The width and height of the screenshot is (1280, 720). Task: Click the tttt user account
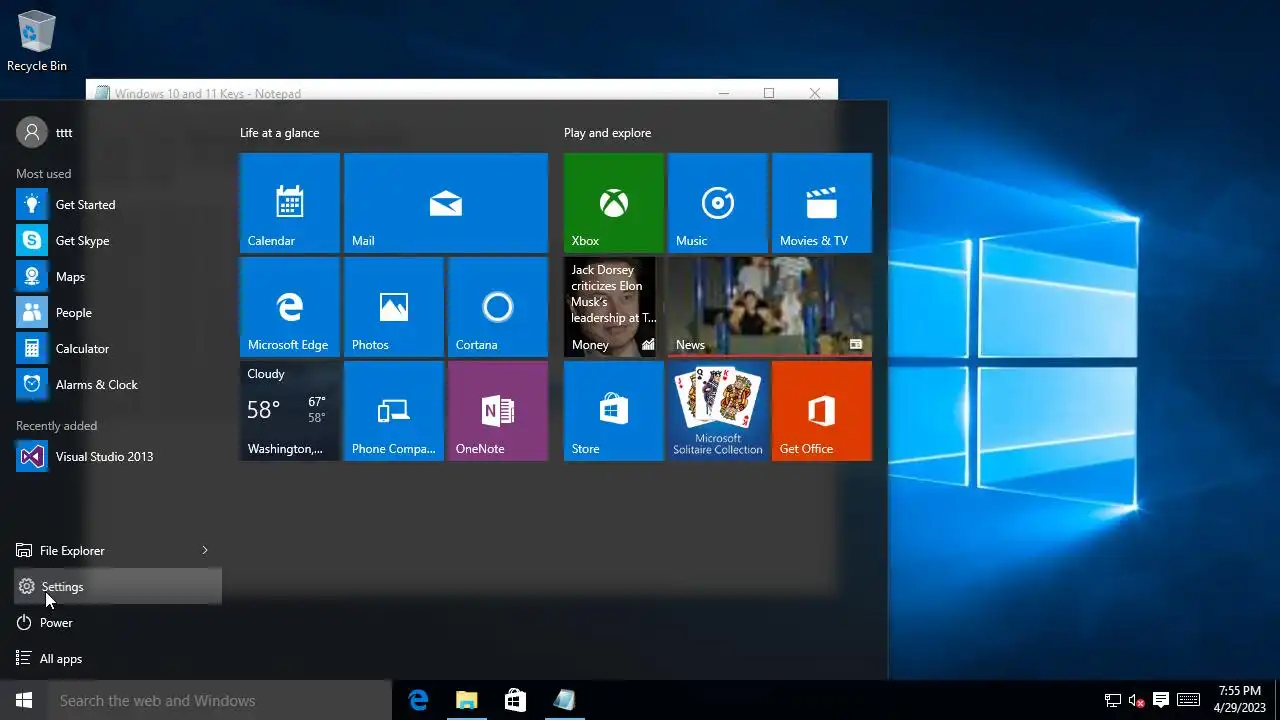tap(46, 132)
